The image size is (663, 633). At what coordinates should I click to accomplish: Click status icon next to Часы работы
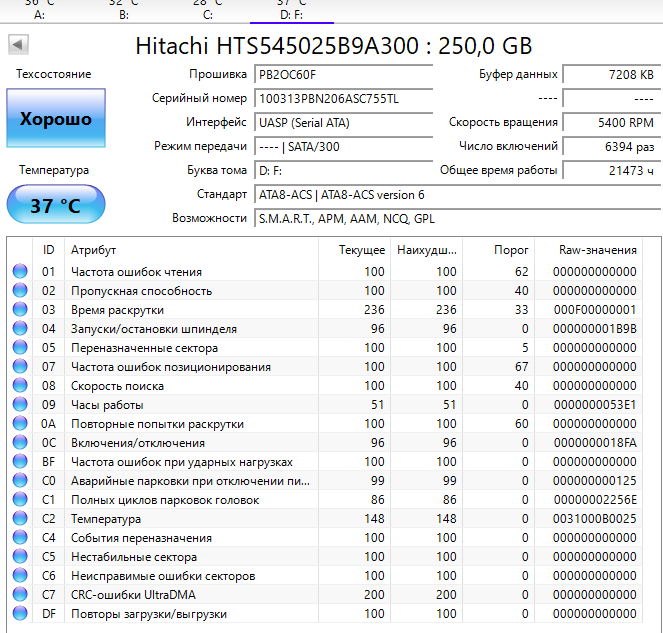point(20,405)
